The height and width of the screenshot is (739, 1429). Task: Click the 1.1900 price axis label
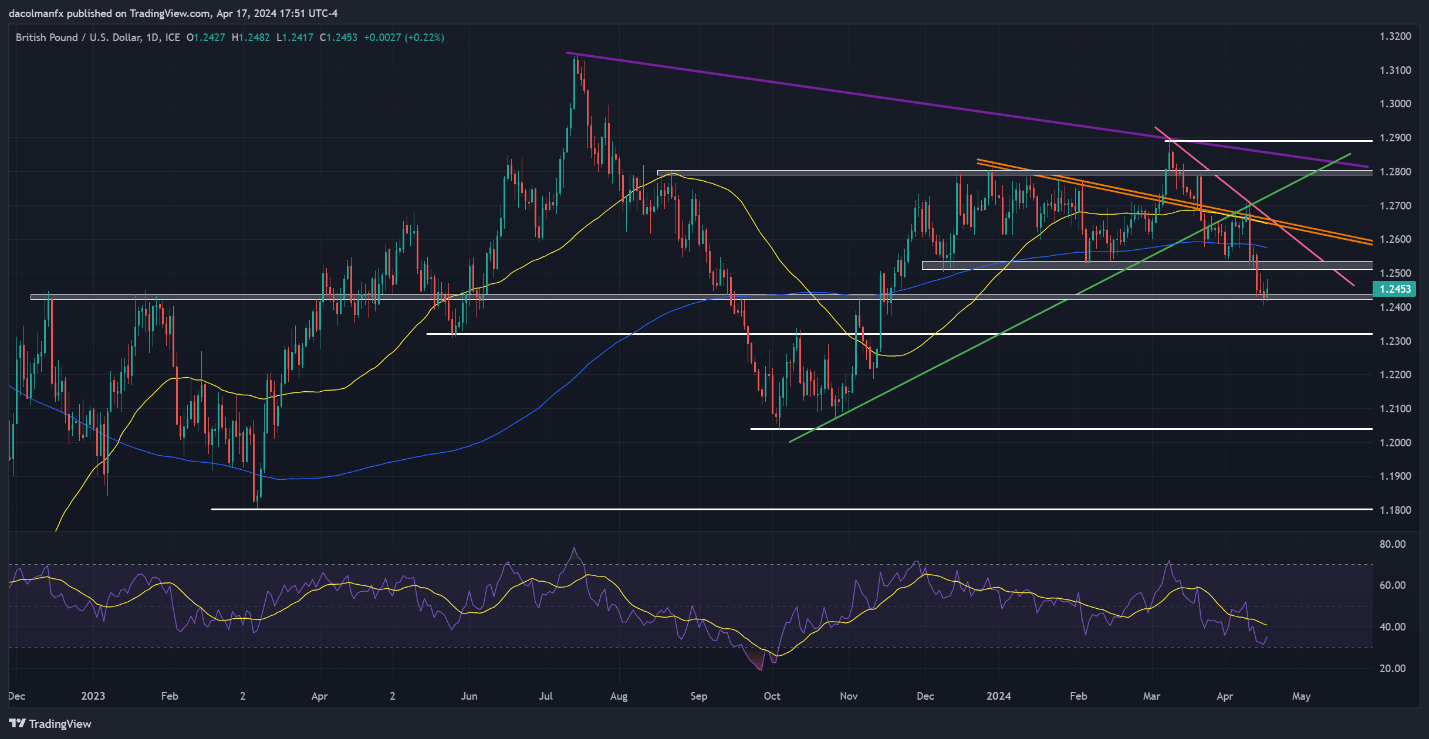[x=1395, y=477]
